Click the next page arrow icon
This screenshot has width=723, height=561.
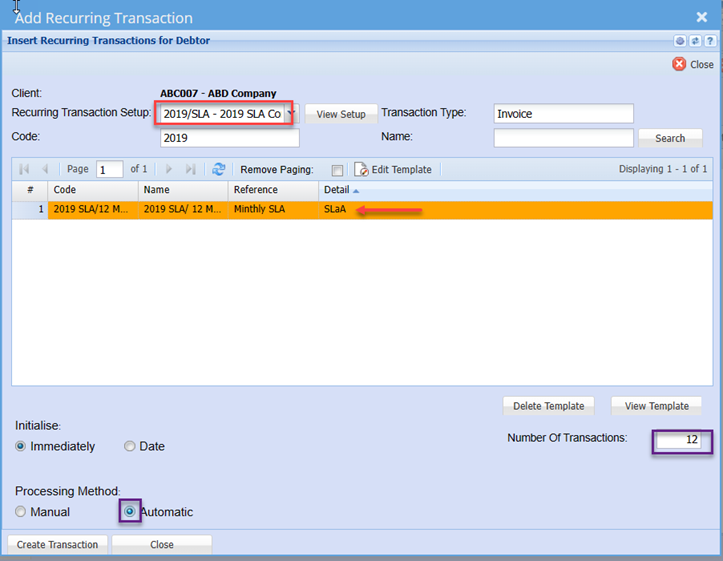[169, 170]
